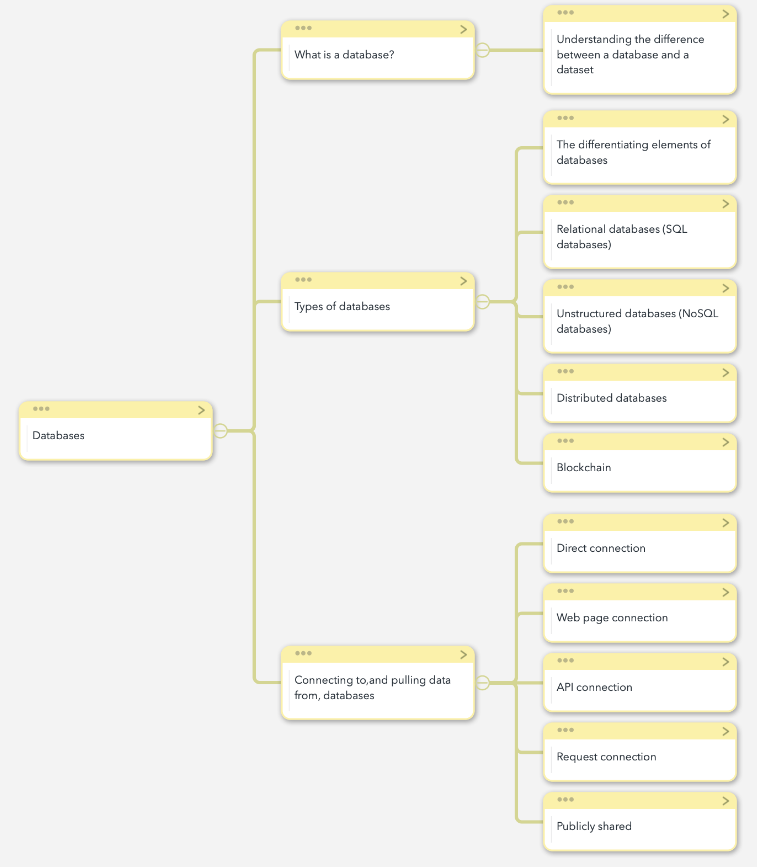Open three-dot menu on Blockchain node
757x867 pixels.
click(x=565, y=441)
